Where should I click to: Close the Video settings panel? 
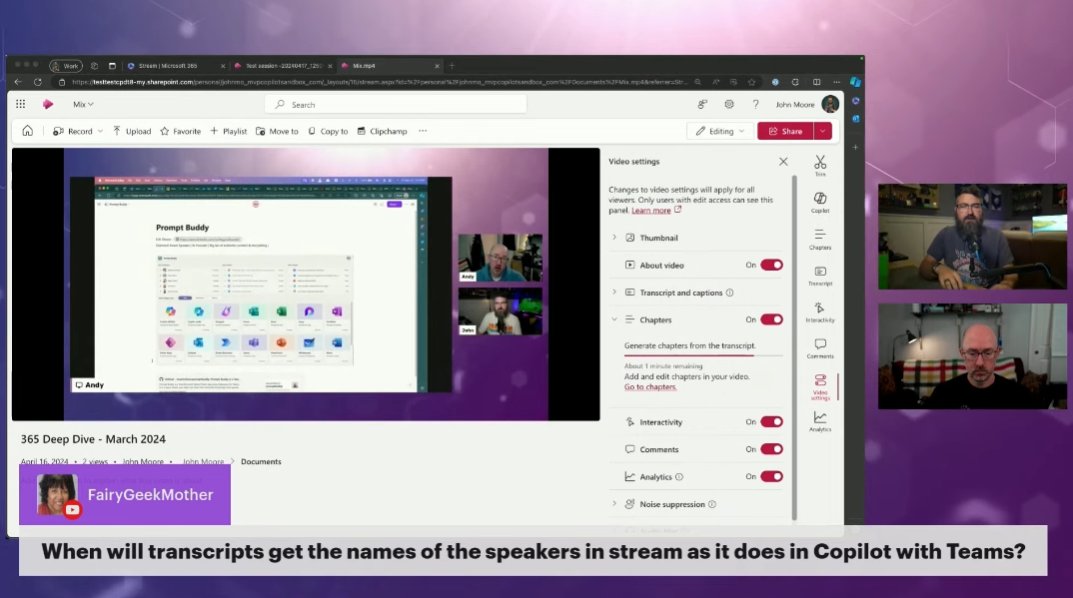coord(784,161)
